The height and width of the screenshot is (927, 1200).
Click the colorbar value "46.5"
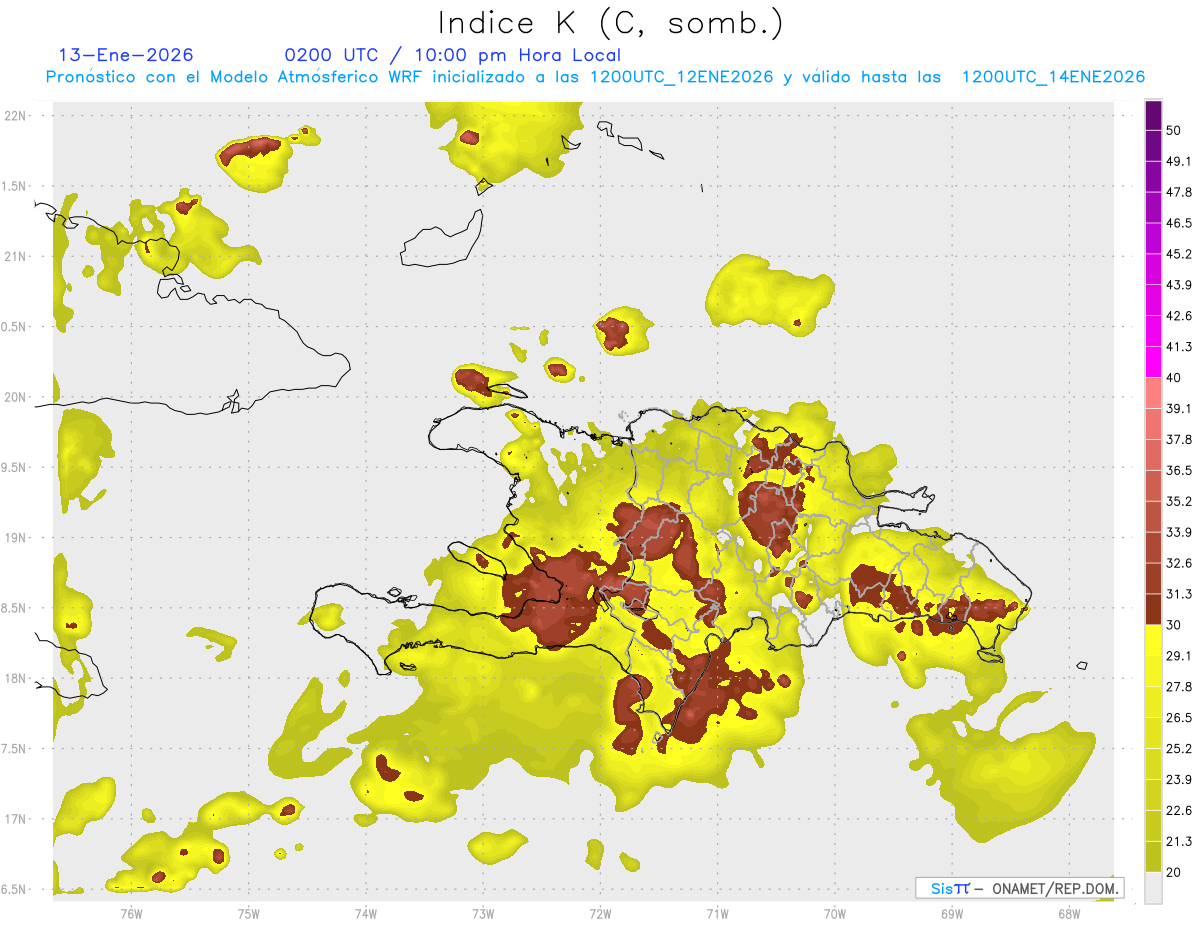[1179, 223]
